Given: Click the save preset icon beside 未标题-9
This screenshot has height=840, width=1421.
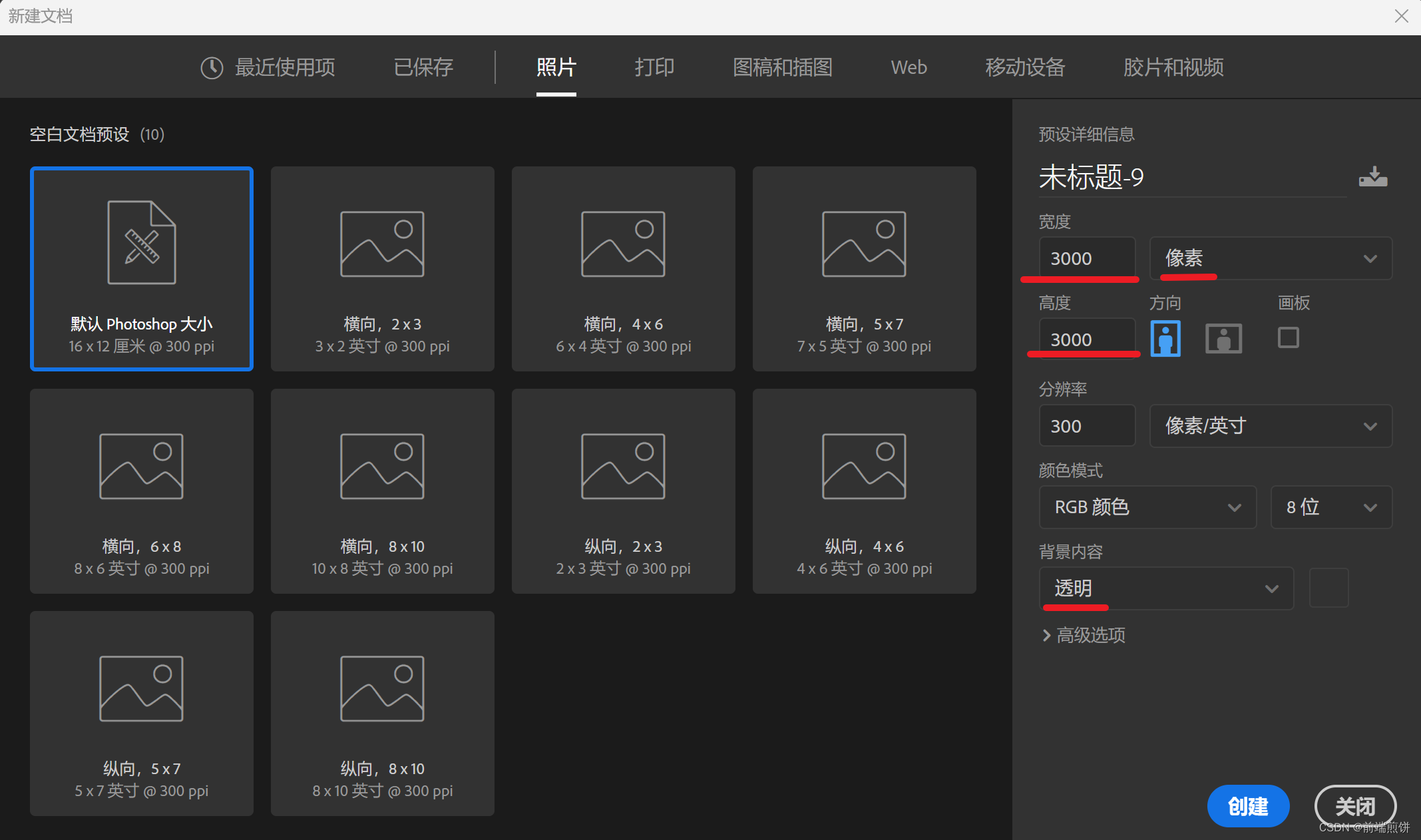Looking at the screenshot, I should [1372, 177].
